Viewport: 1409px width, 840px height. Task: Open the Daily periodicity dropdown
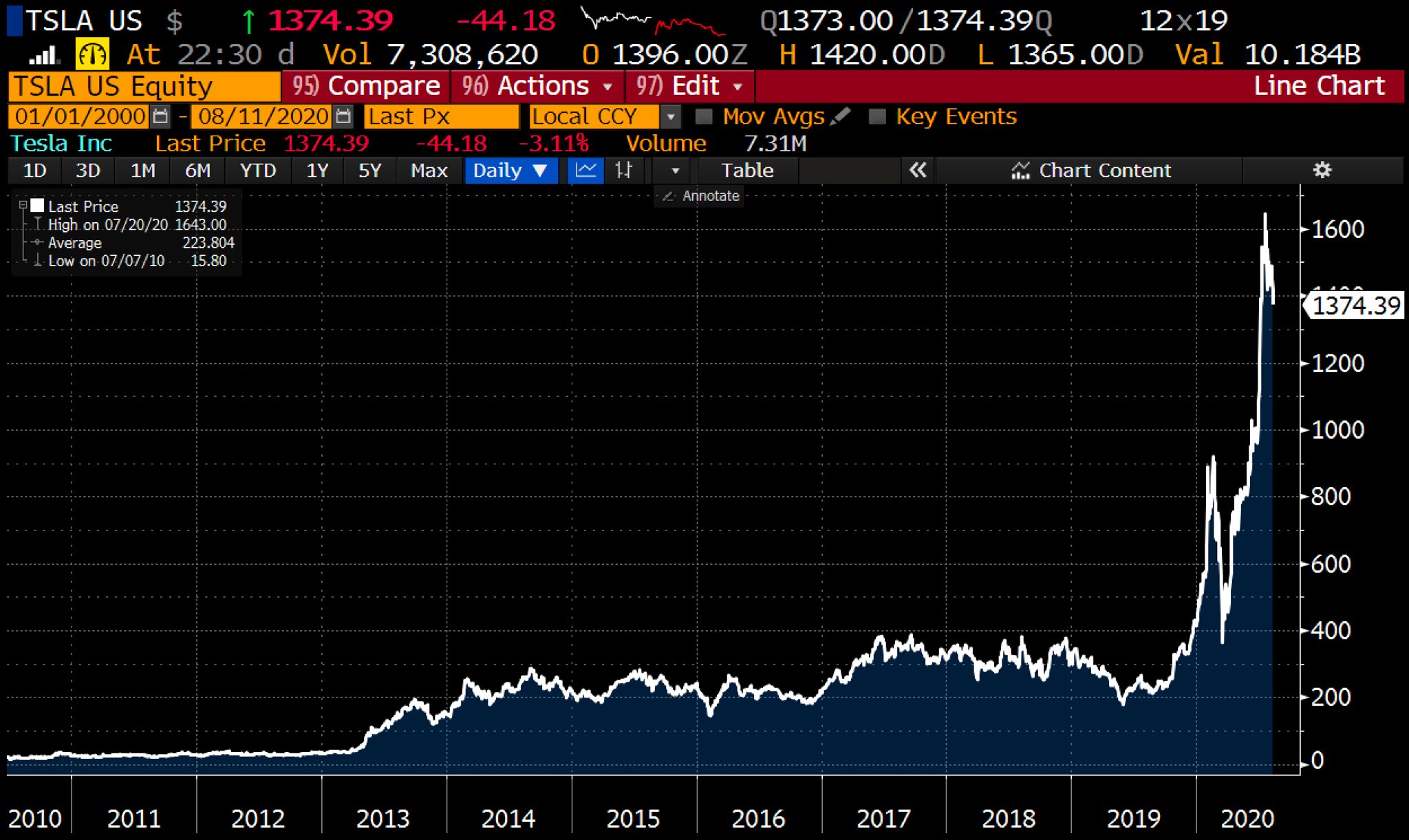[510, 170]
